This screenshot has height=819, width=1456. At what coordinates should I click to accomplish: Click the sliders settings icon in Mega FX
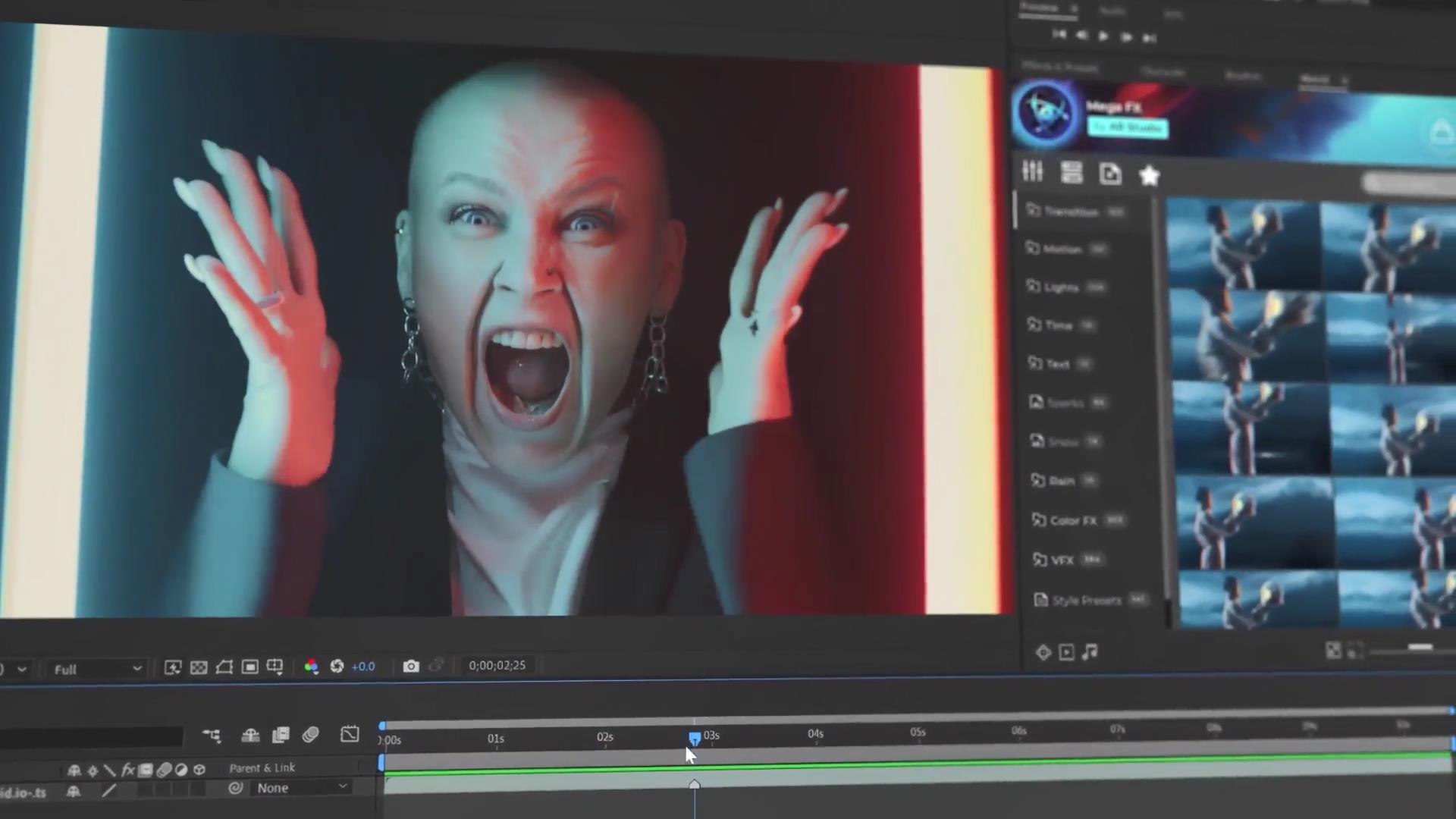pyautogui.click(x=1032, y=171)
